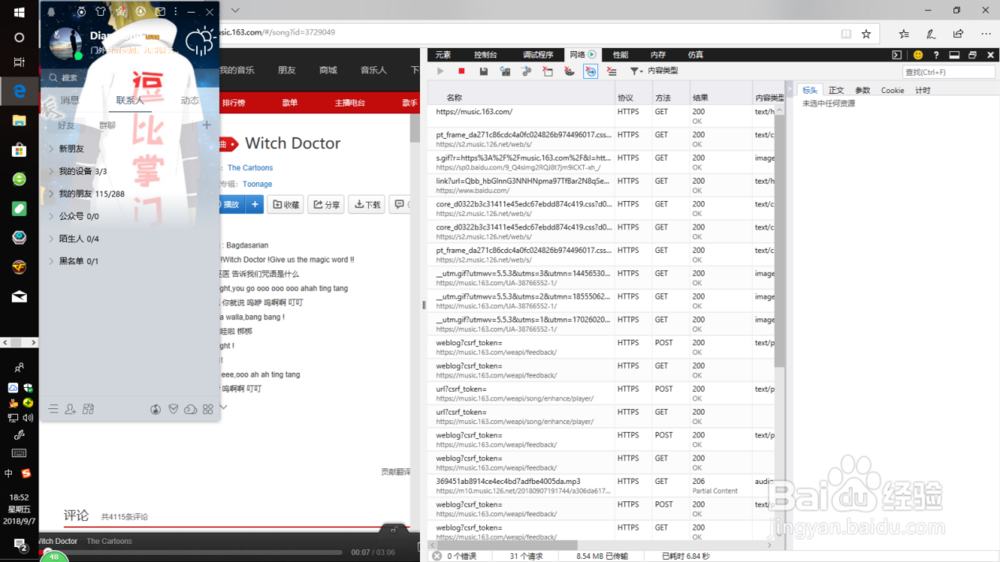
Task: Add contact with plus icon in QQ
Action: coord(207,125)
